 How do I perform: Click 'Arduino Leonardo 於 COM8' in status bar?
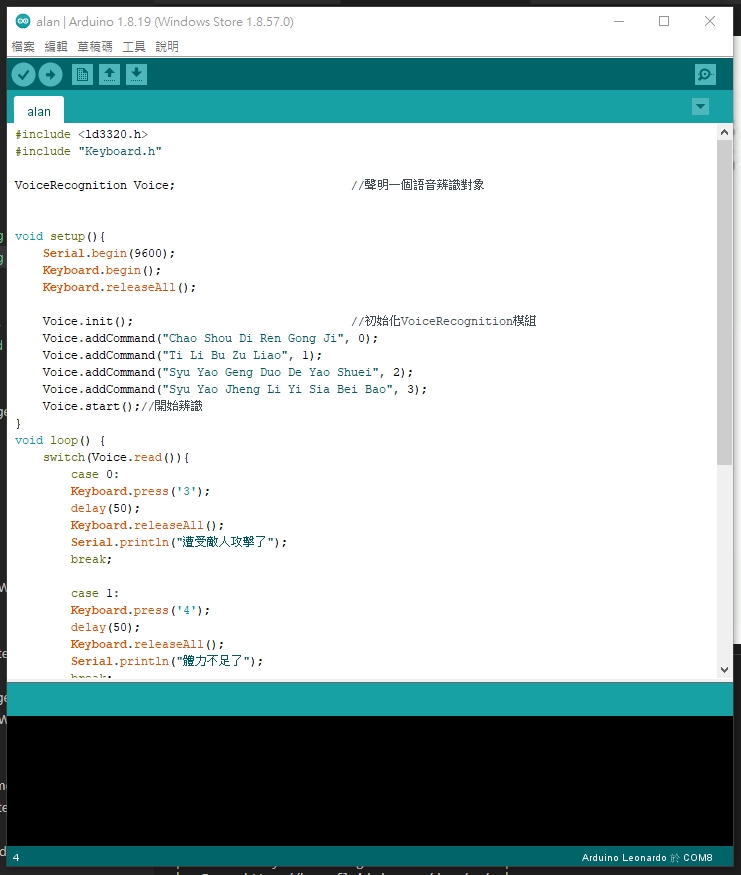coord(647,858)
